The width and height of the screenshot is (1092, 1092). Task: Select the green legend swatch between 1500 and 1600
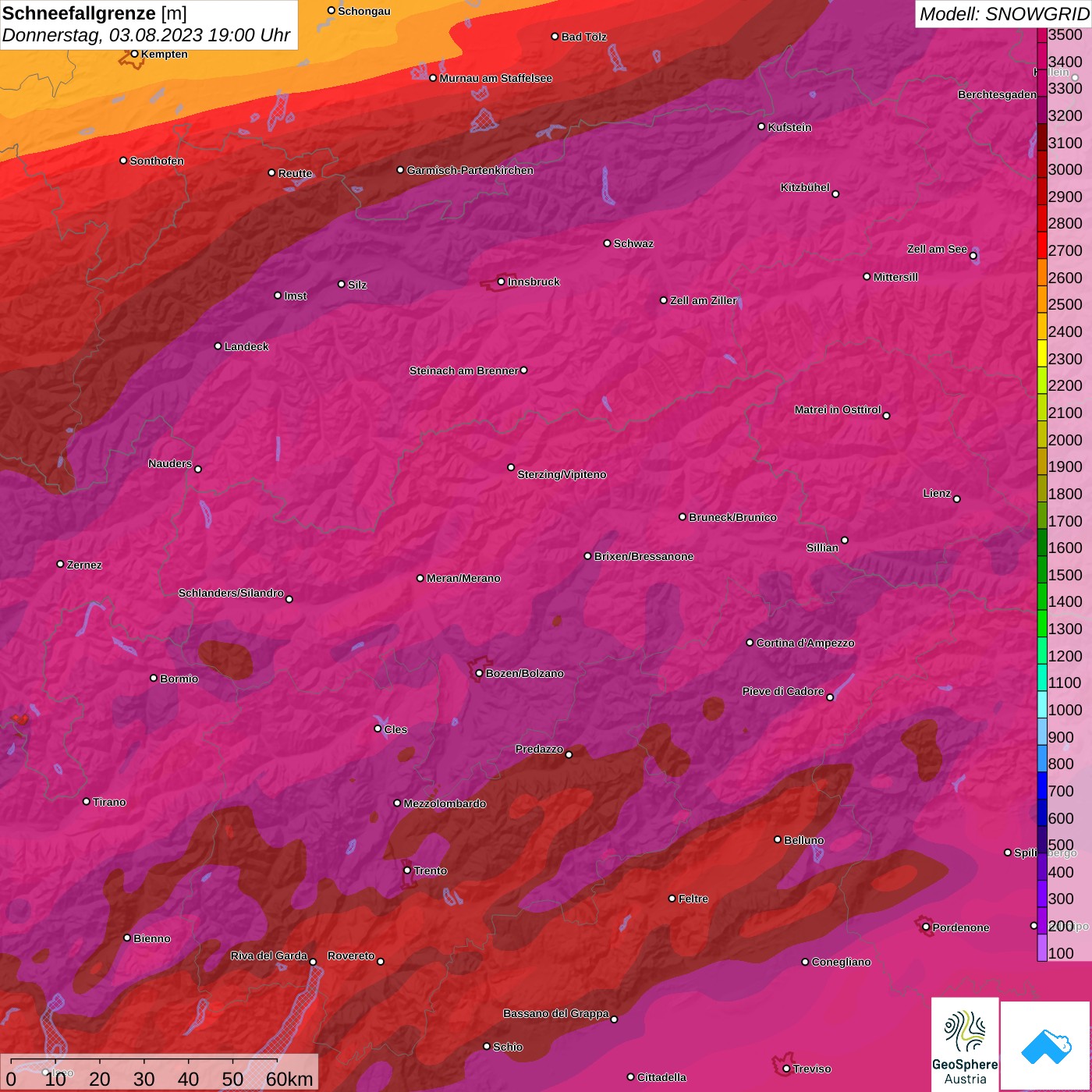click(x=1042, y=542)
